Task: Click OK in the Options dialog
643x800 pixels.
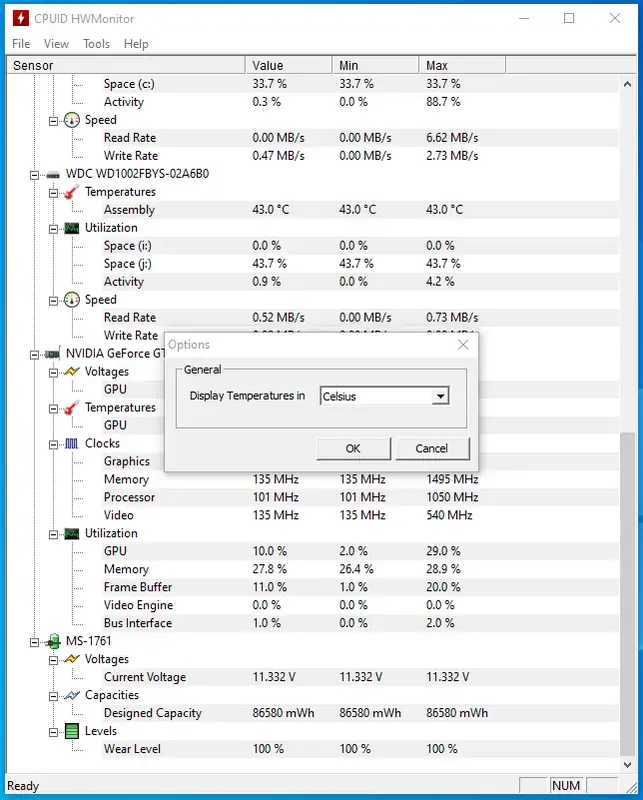Action: click(x=353, y=448)
